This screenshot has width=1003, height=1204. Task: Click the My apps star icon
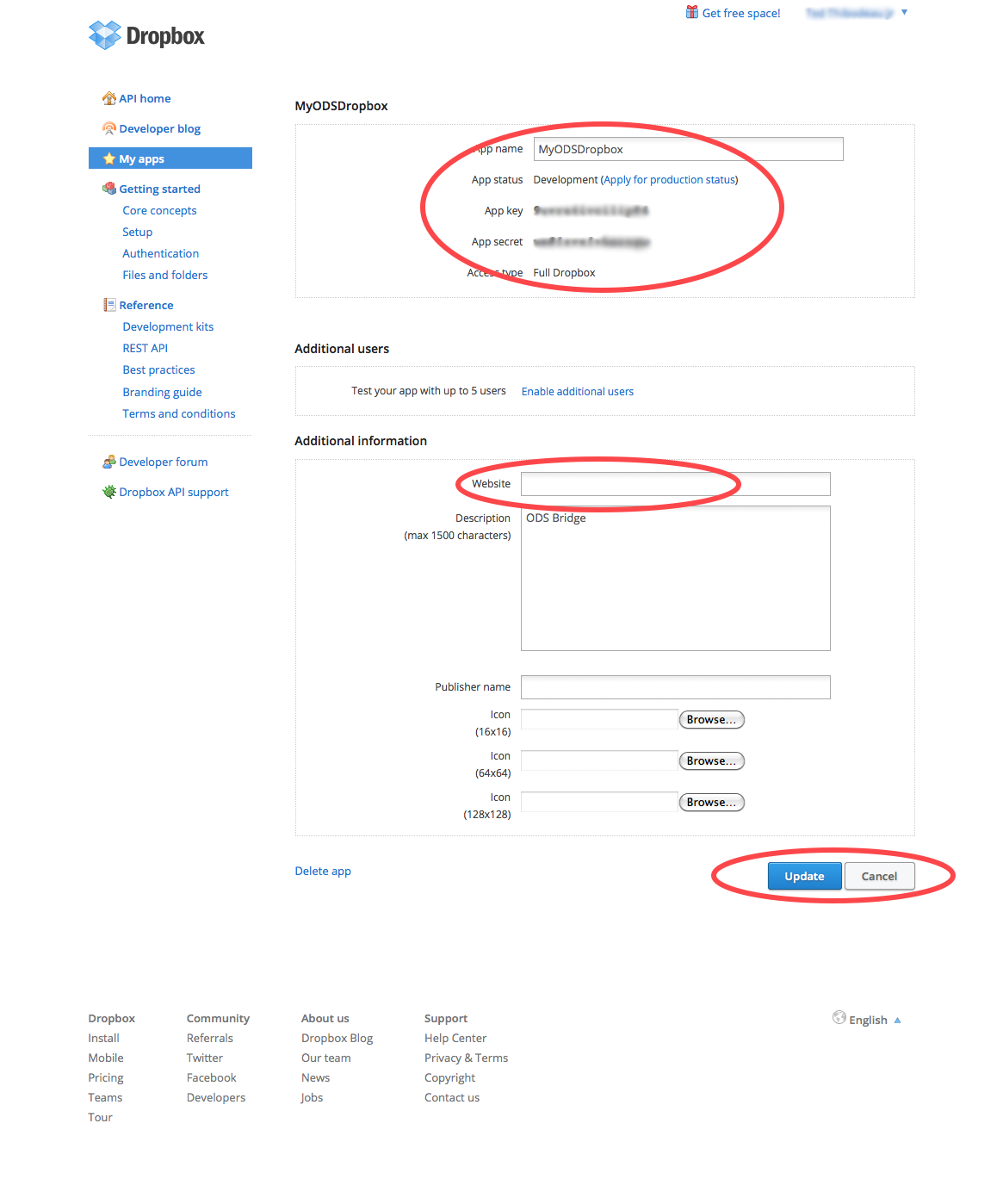[x=109, y=158]
